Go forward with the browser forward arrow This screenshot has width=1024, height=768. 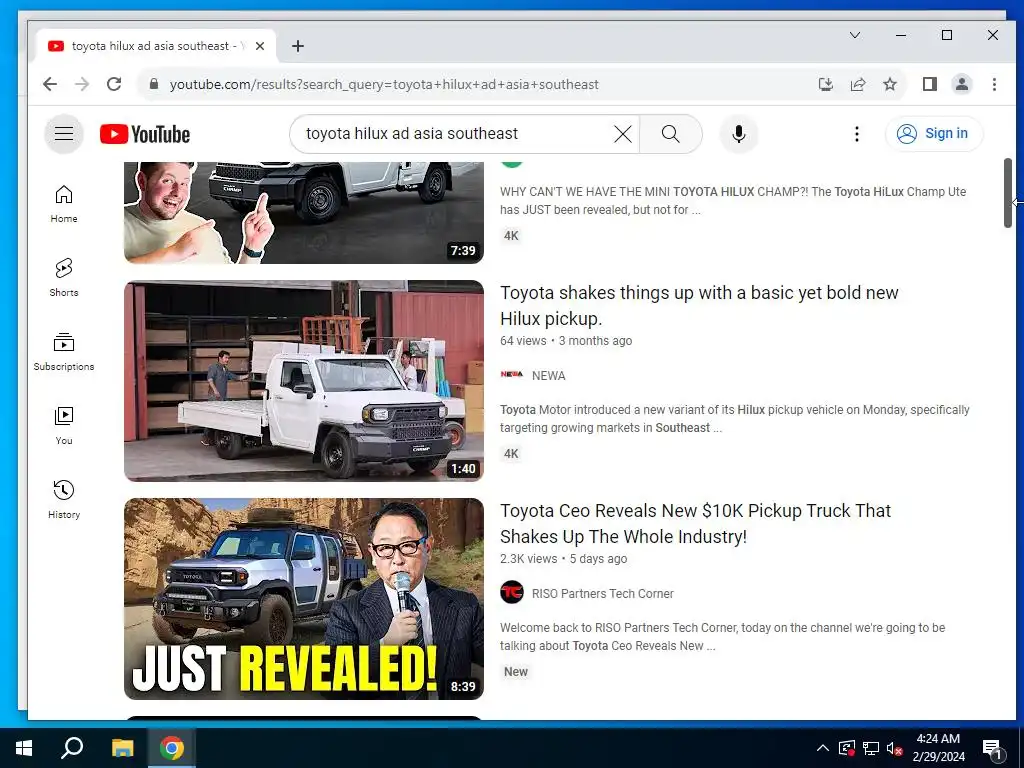coord(82,84)
